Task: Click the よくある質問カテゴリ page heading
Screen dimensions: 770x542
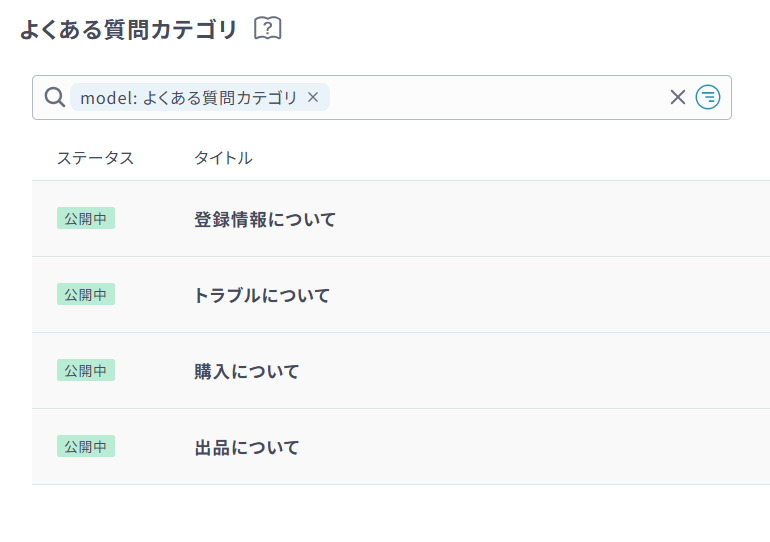Action: pyautogui.click(x=129, y=30)
